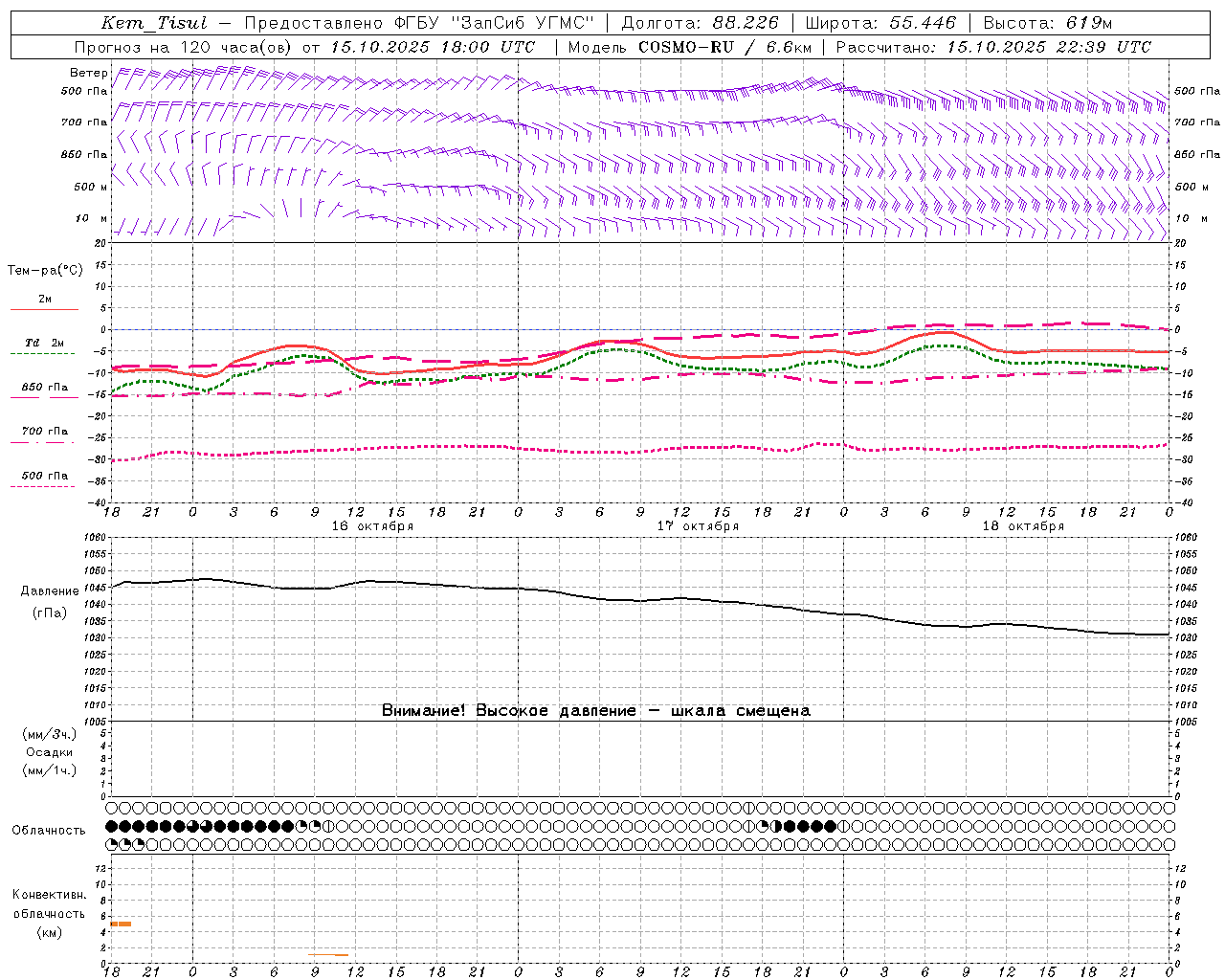
Task: Click the warning Внимание! Высокое давление – шкала смещена
Action: pos(596,711)
